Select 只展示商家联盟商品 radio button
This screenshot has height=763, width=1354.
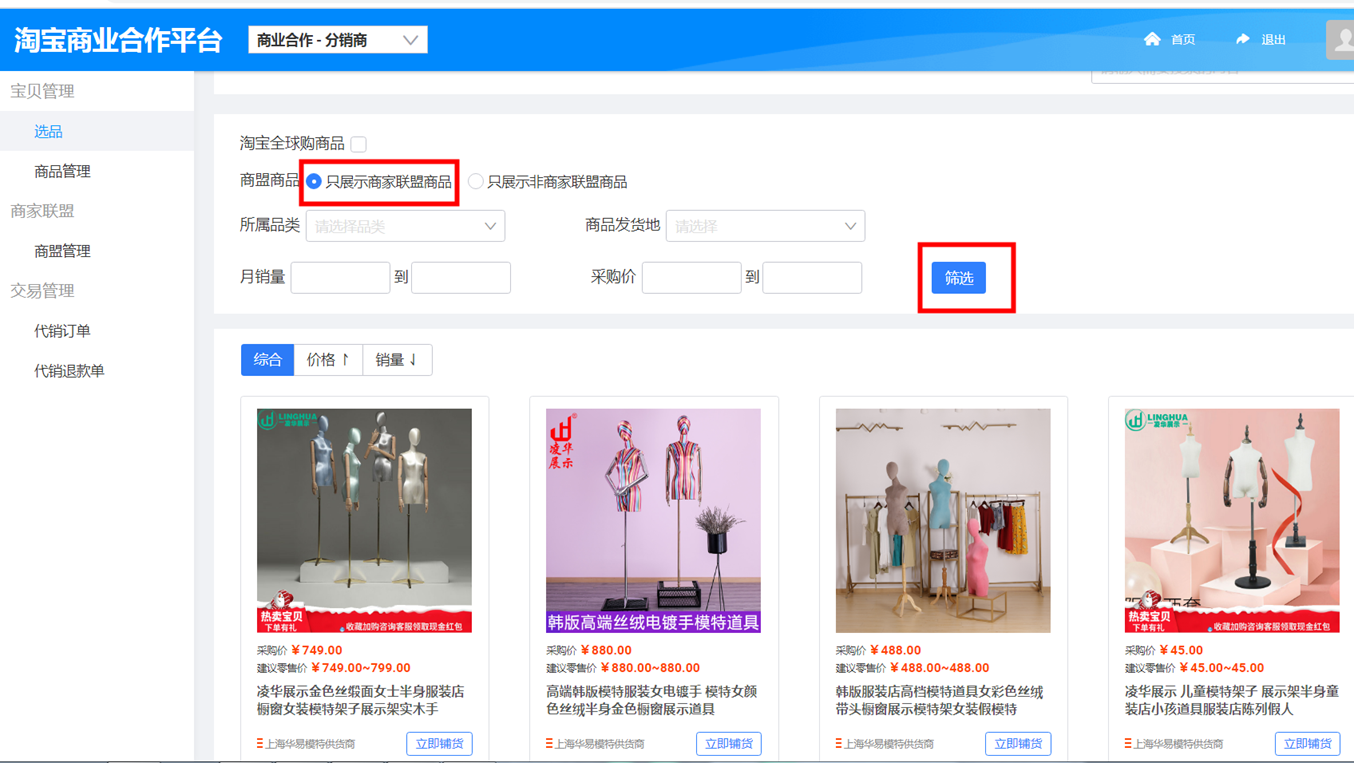[x=314, y=181]
